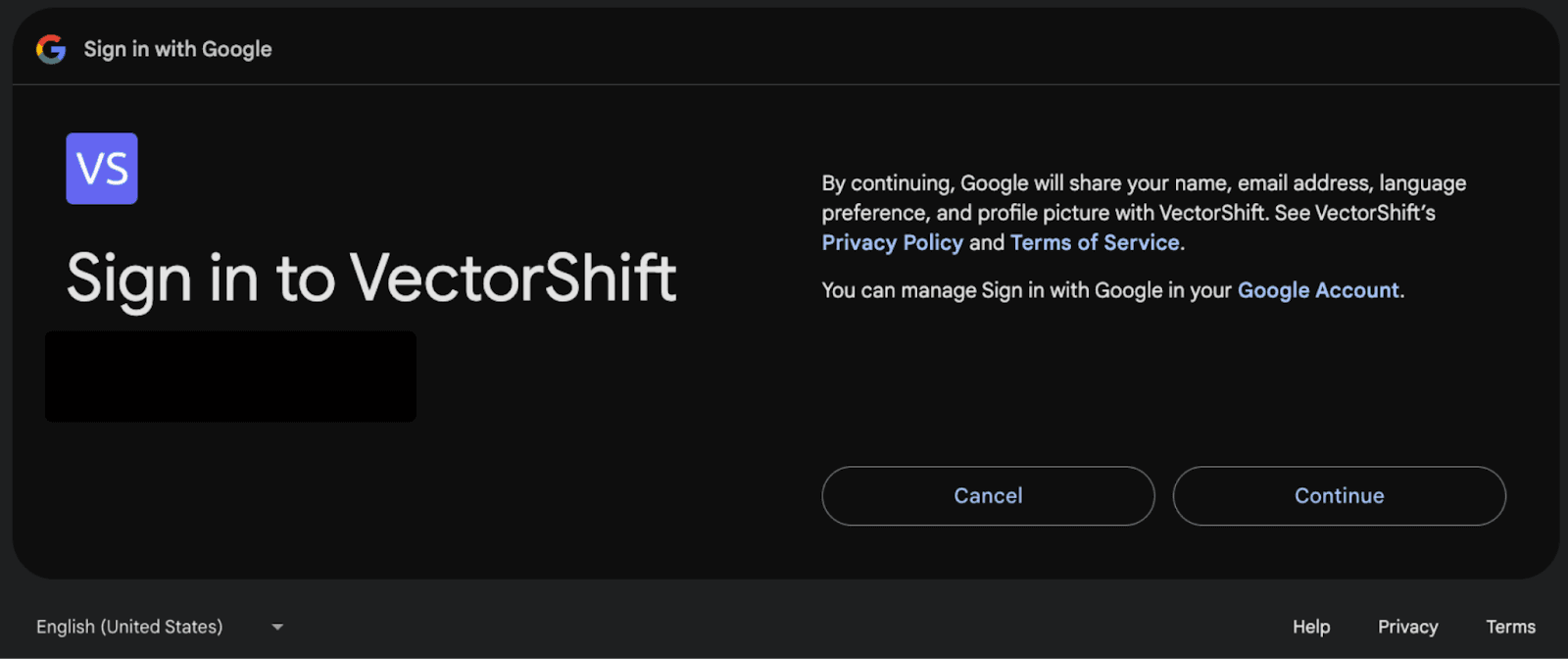
Task: Click the "By continuing, Google will share" paragraph
Action: pyautogui.click(x=1144, y=213)
